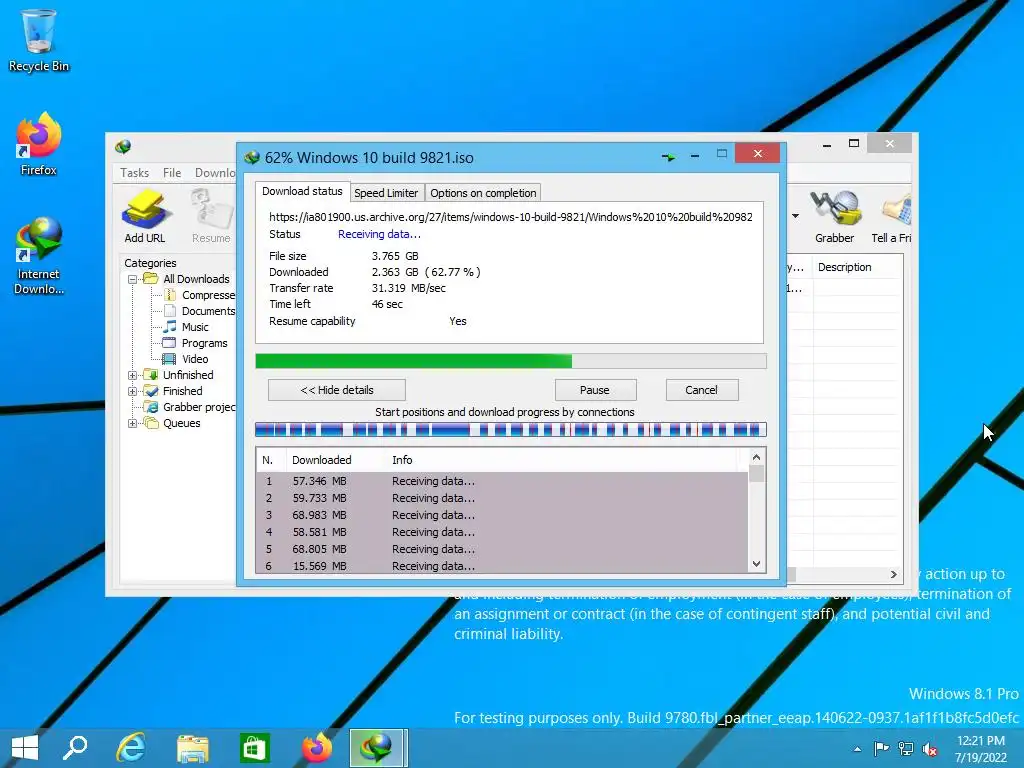Click the muted volume tray icon
Image resolution: width=1024 pixels, height=768 pixels.
pyautogui.click(x=930, y=749)
